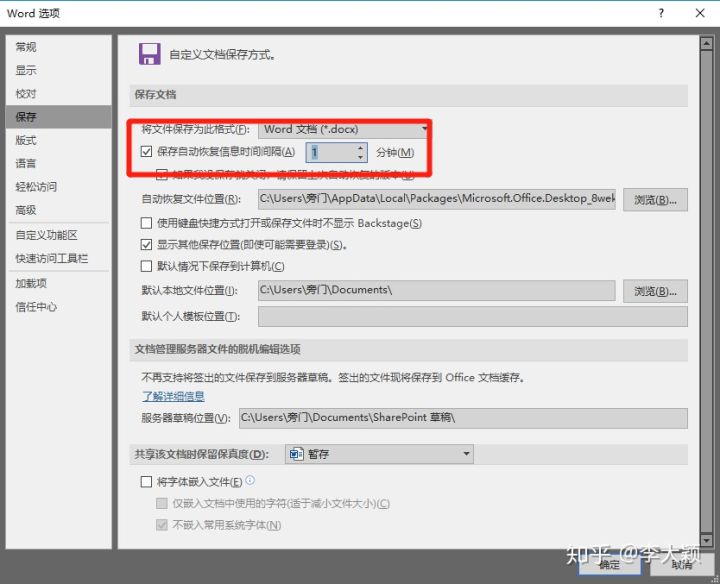Screen dimensions: 720x584
Task: Open the Word 文档 (*.docx) format dropdown
Action: [x=344, y=129]
